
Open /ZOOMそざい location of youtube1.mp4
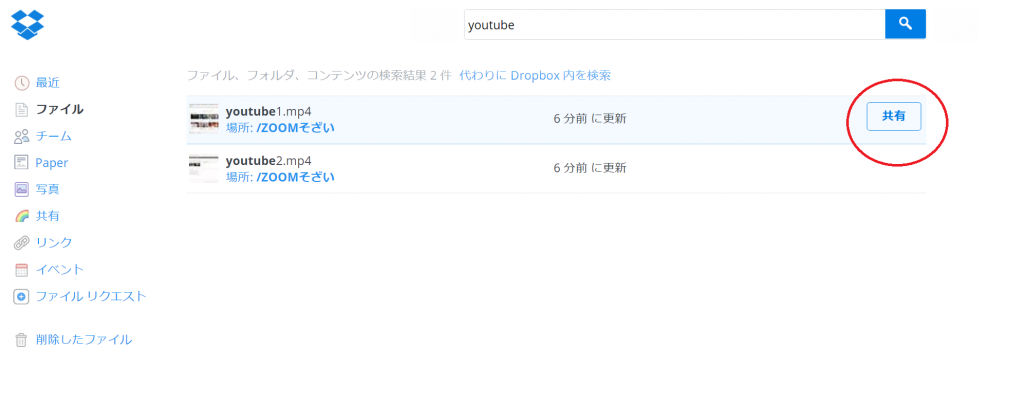(296, 128)
